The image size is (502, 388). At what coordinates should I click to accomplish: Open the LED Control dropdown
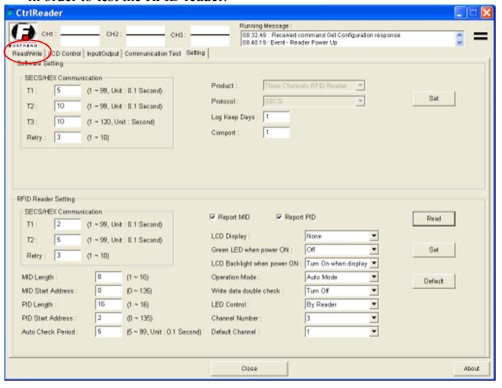point(341,304)
